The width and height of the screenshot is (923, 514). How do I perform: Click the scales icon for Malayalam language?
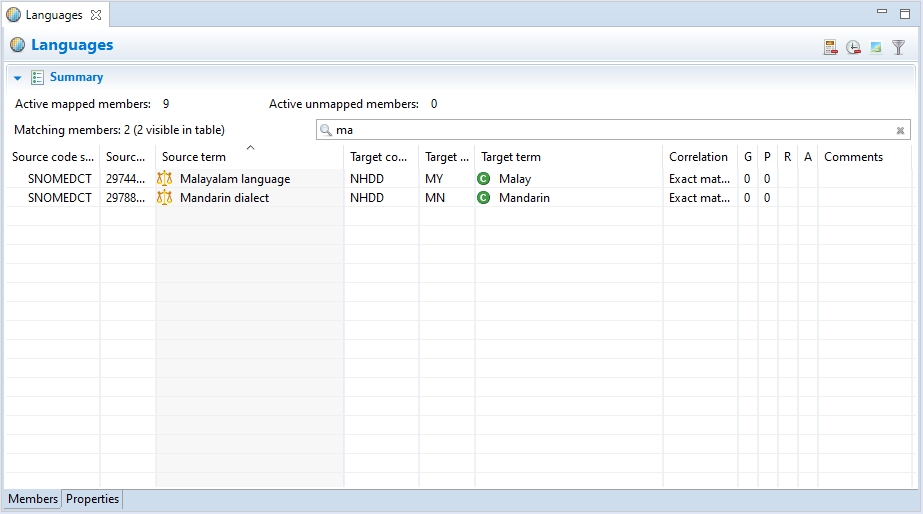click(165, 179)
